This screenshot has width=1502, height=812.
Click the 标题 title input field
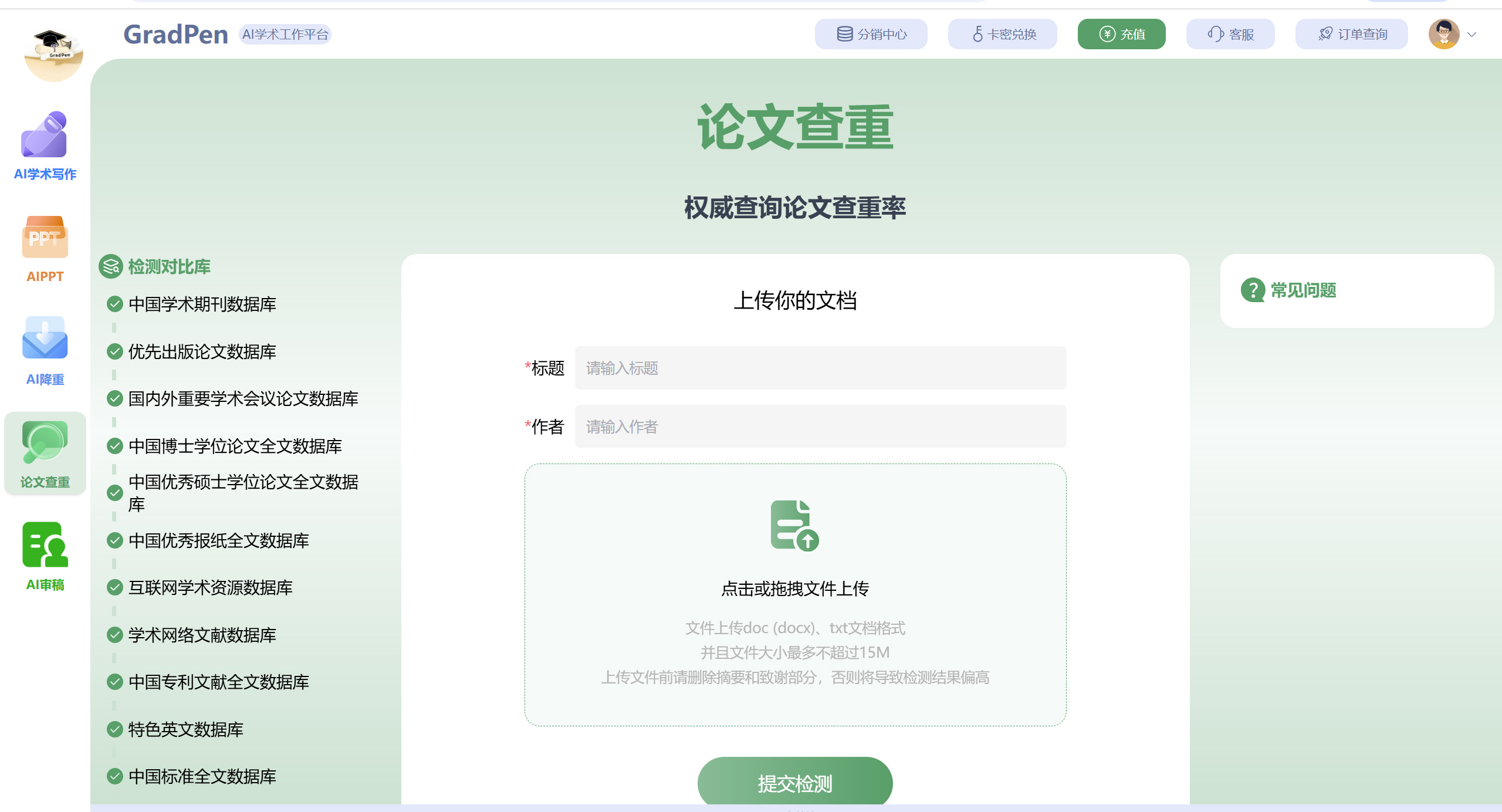tap(820, 368)
